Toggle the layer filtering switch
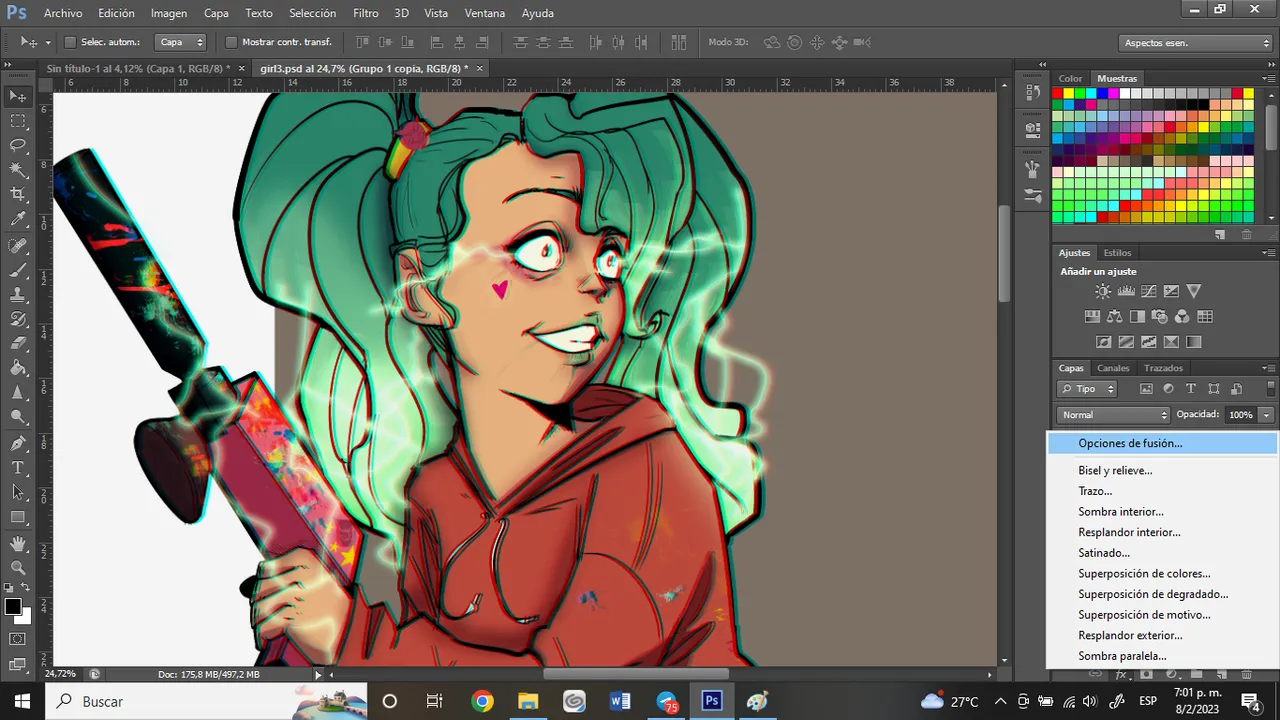The height and width of the screenshot is (720, 1280). coord(1270,389)
